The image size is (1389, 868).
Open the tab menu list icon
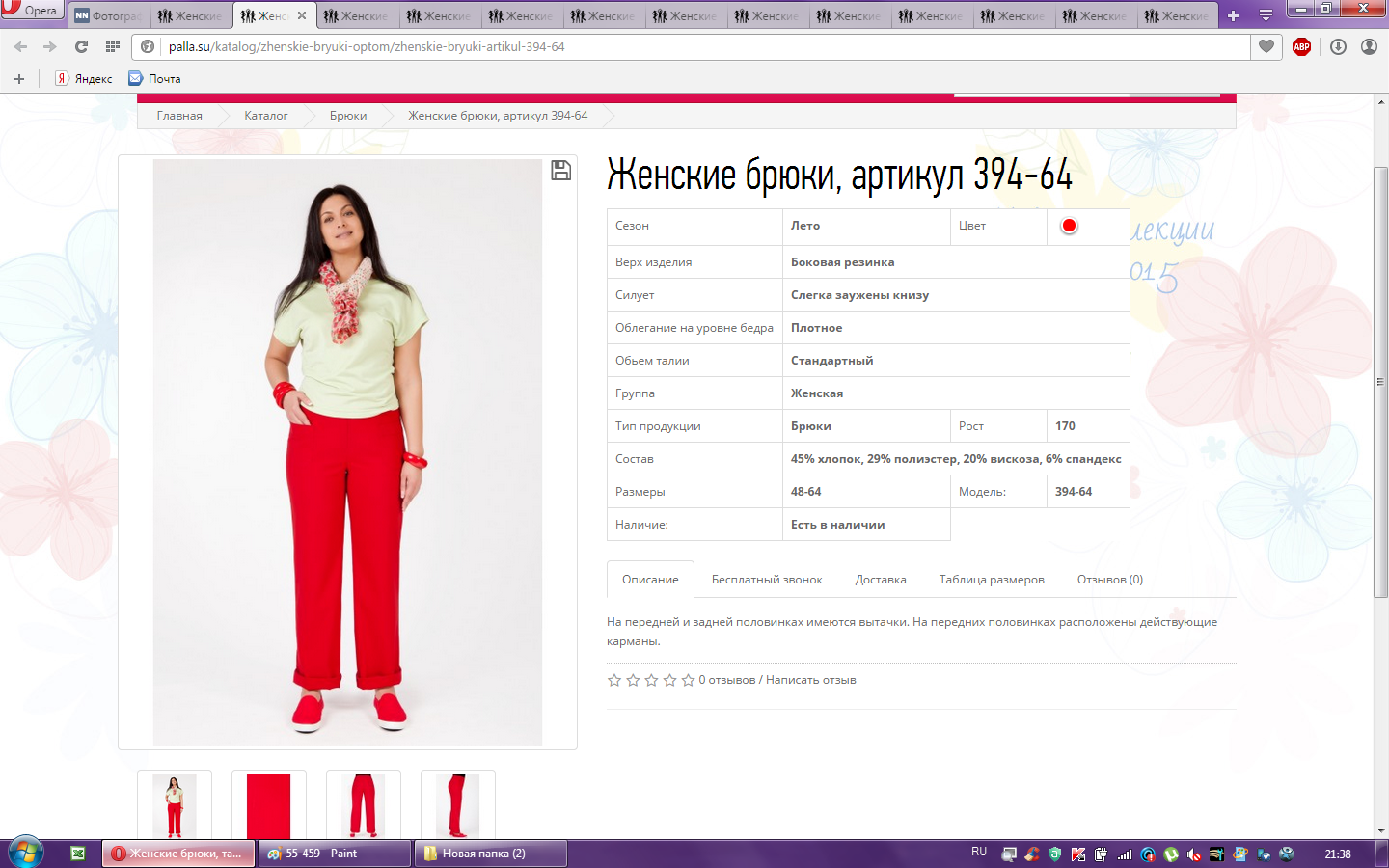click(x=1266, y=15)
